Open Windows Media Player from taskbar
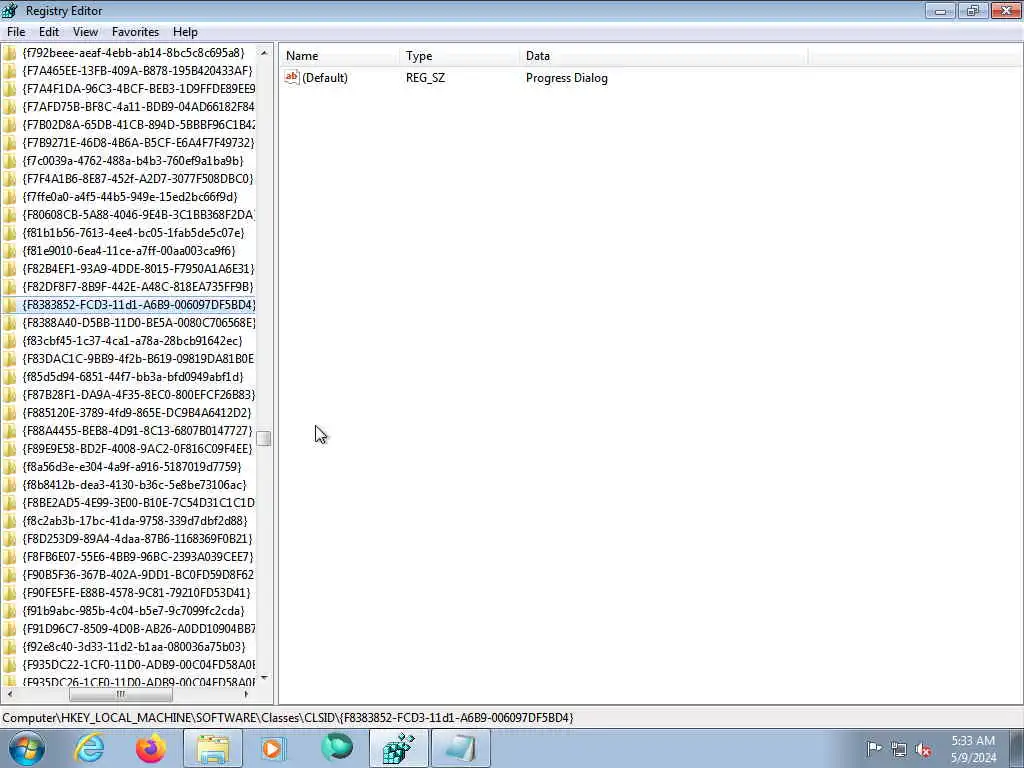The width and height of the screenshot is (1024, 768). click(273, 748)
